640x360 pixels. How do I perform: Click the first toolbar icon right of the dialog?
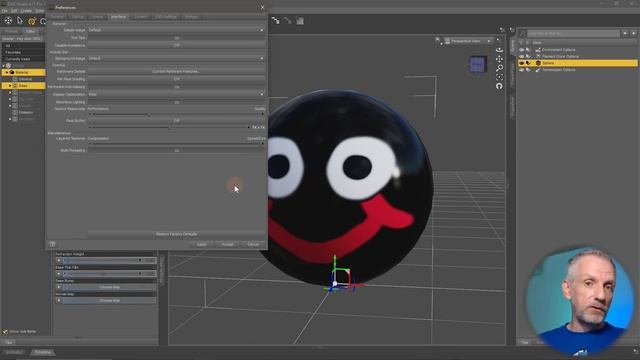[x=276, y=20]
